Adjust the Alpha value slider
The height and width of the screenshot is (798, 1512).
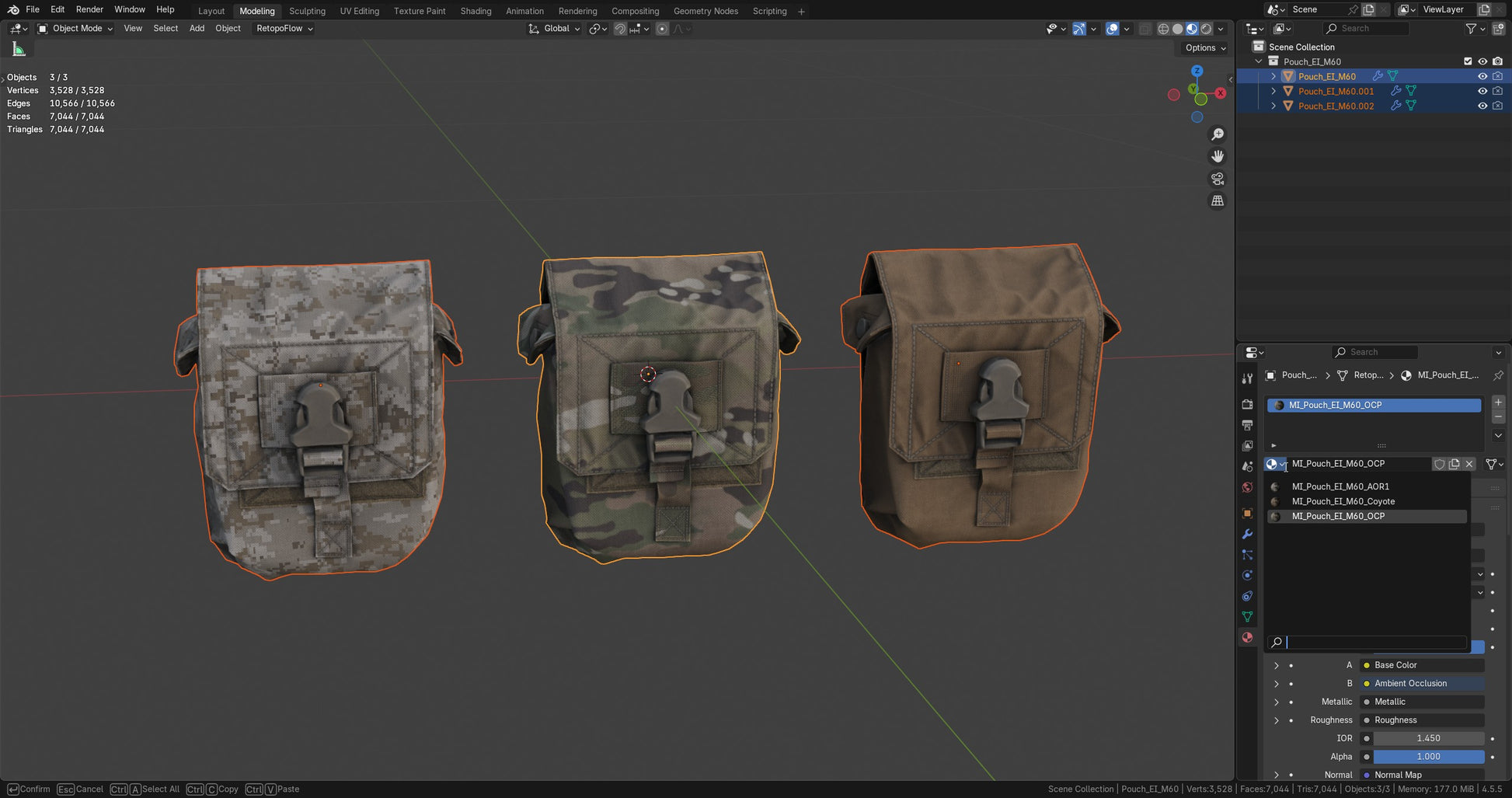click(x=1428, y=756)
